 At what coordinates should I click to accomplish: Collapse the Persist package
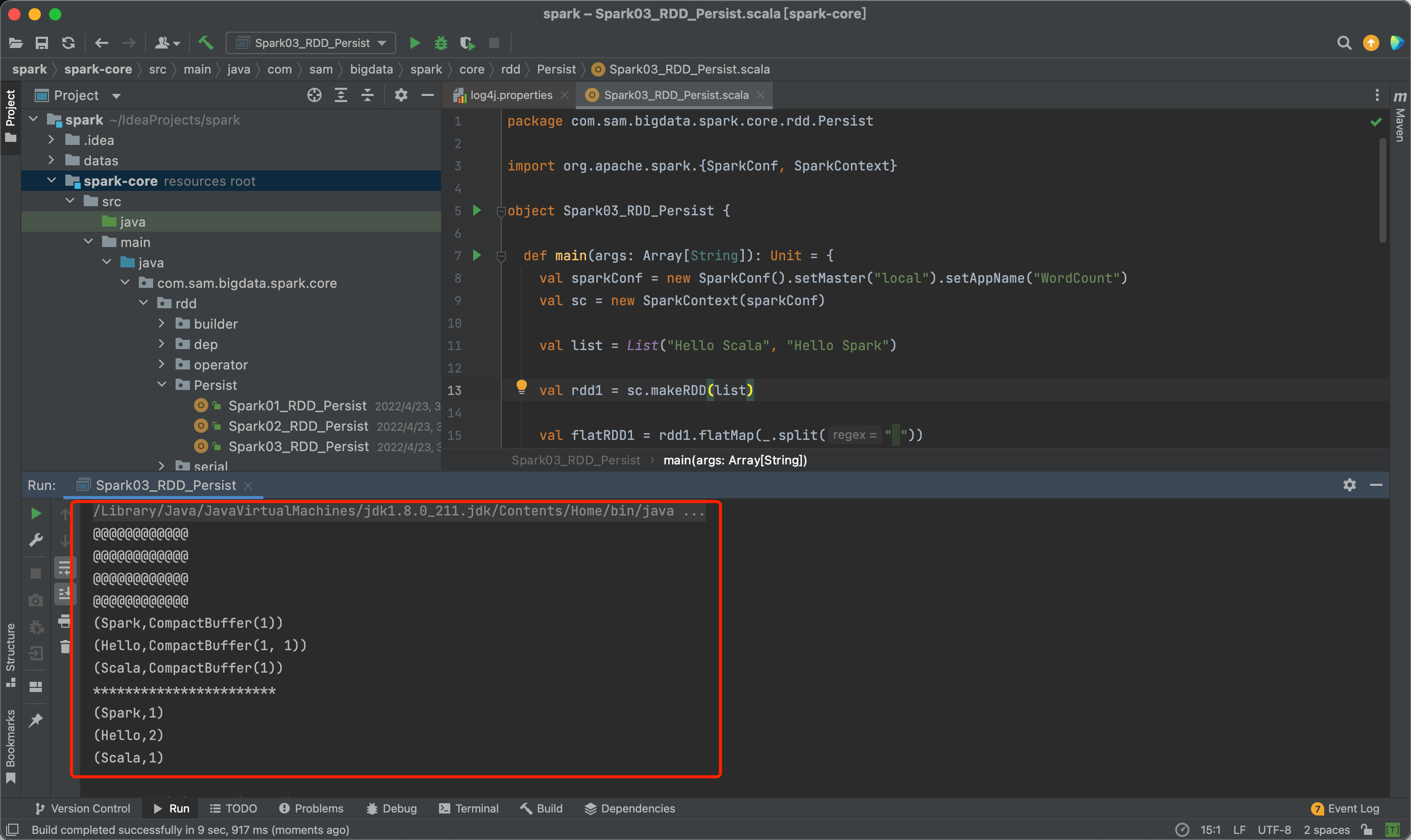click(162, 384)
